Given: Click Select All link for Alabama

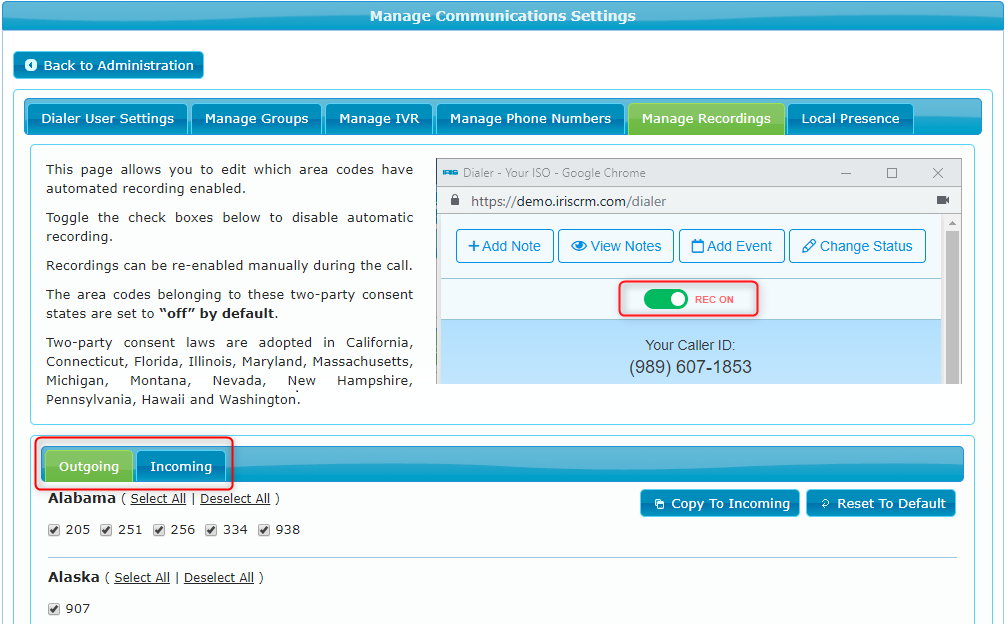Looking at the screenshot, I should click(x=158, y=498).
